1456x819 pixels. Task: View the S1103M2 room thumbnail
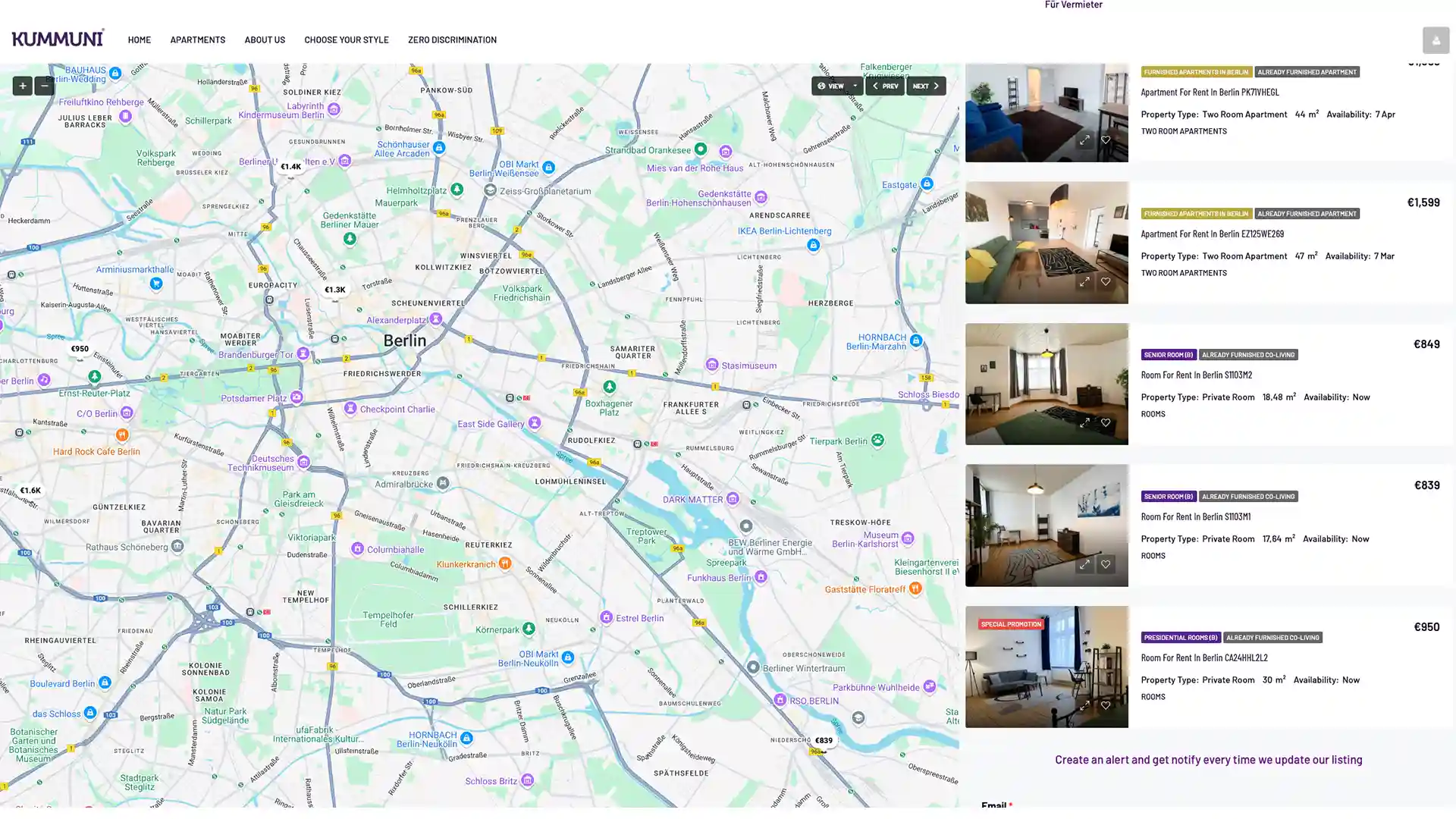pyautogui.click(x=1046, y=384)
